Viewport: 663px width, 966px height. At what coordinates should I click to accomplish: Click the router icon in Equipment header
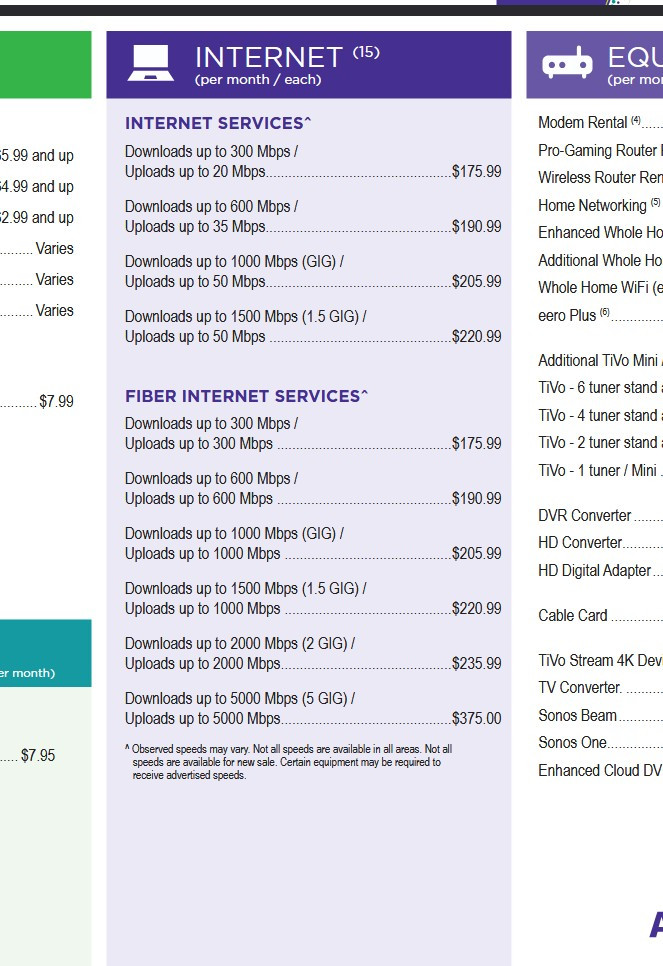point(567,63)
